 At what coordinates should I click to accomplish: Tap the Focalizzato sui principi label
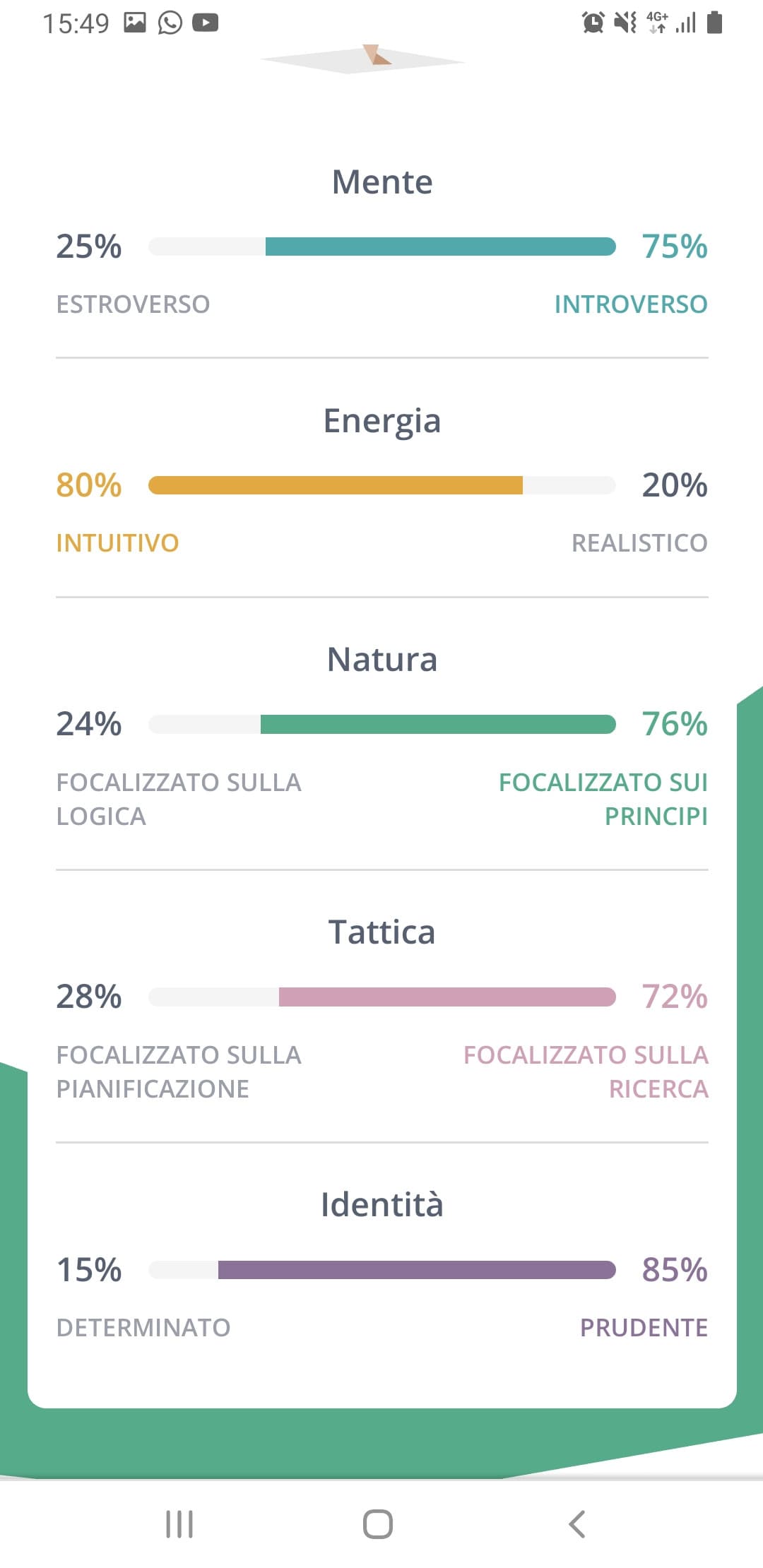[x=603, y=799]
